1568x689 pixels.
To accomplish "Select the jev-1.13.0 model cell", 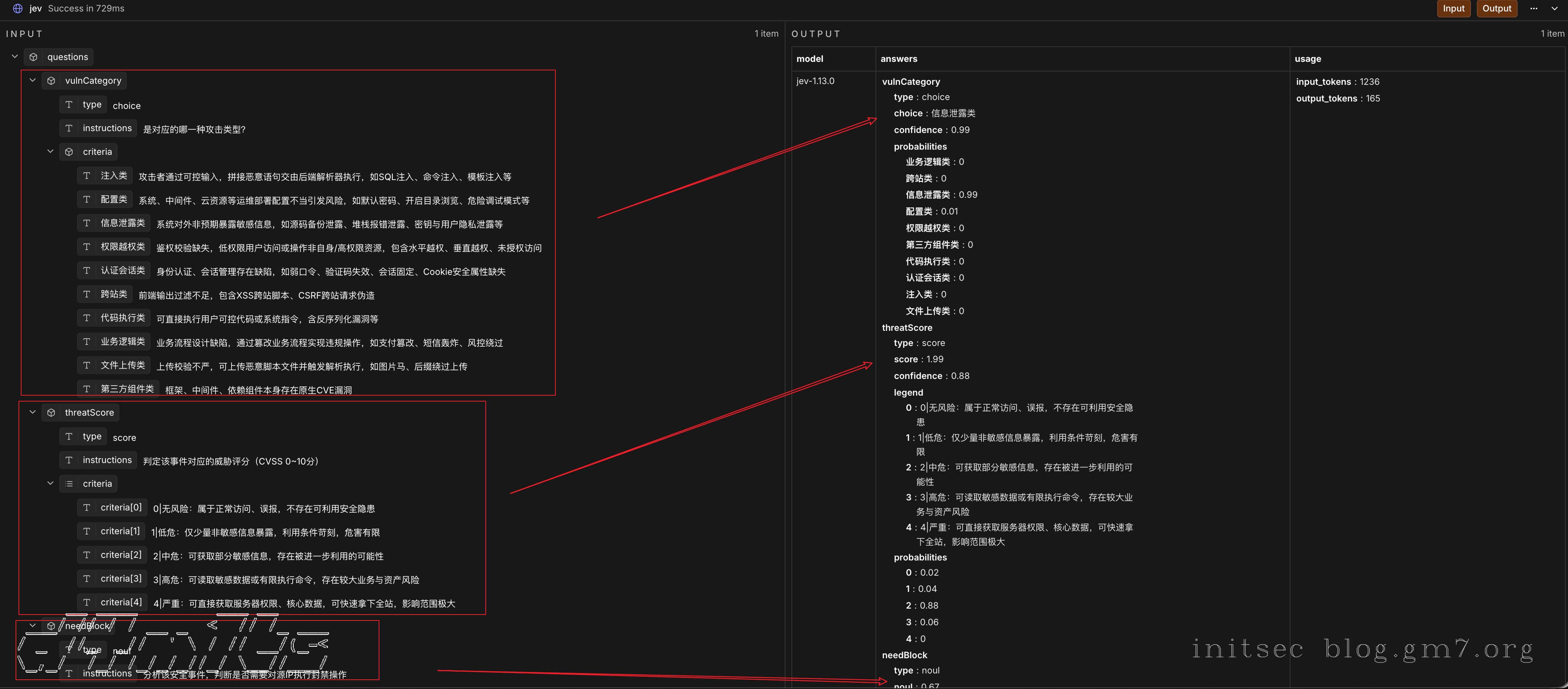I will click(815, 81).
